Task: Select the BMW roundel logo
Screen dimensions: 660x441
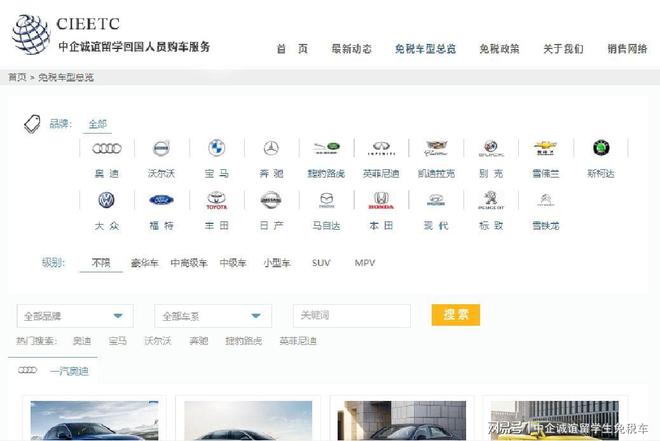Action: [216, 148]
